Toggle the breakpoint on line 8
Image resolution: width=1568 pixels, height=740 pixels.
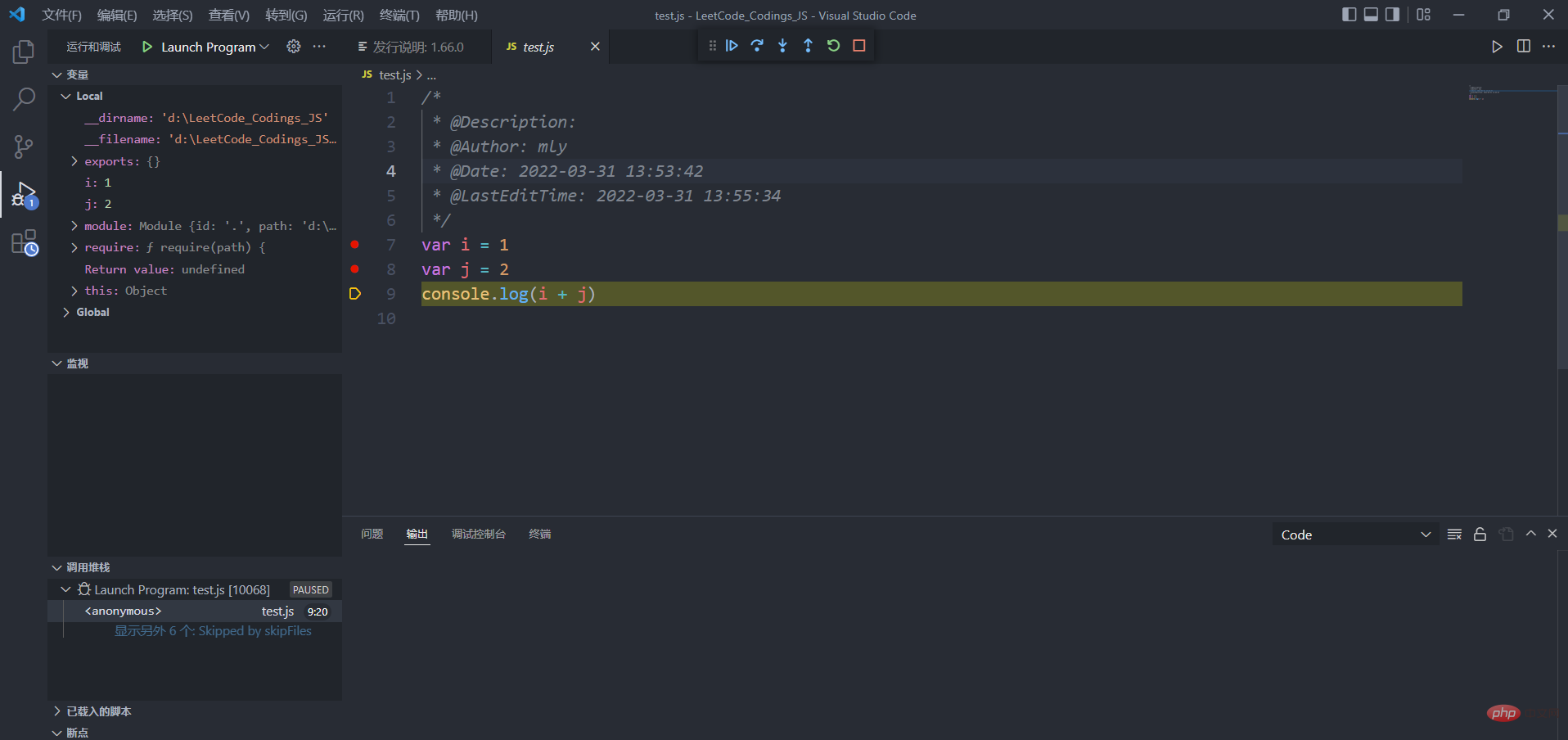tap(354, 269)
